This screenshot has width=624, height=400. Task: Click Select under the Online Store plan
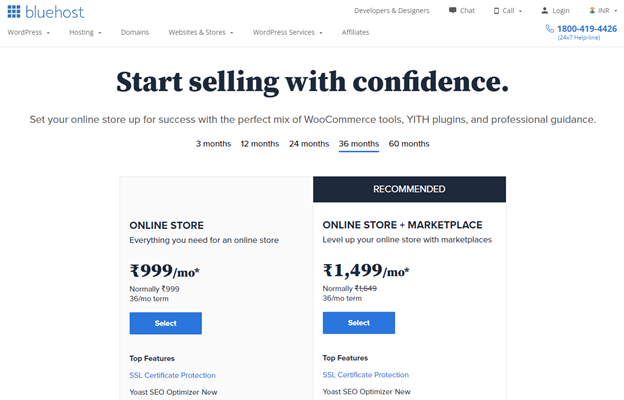click(x=165, y=323)
